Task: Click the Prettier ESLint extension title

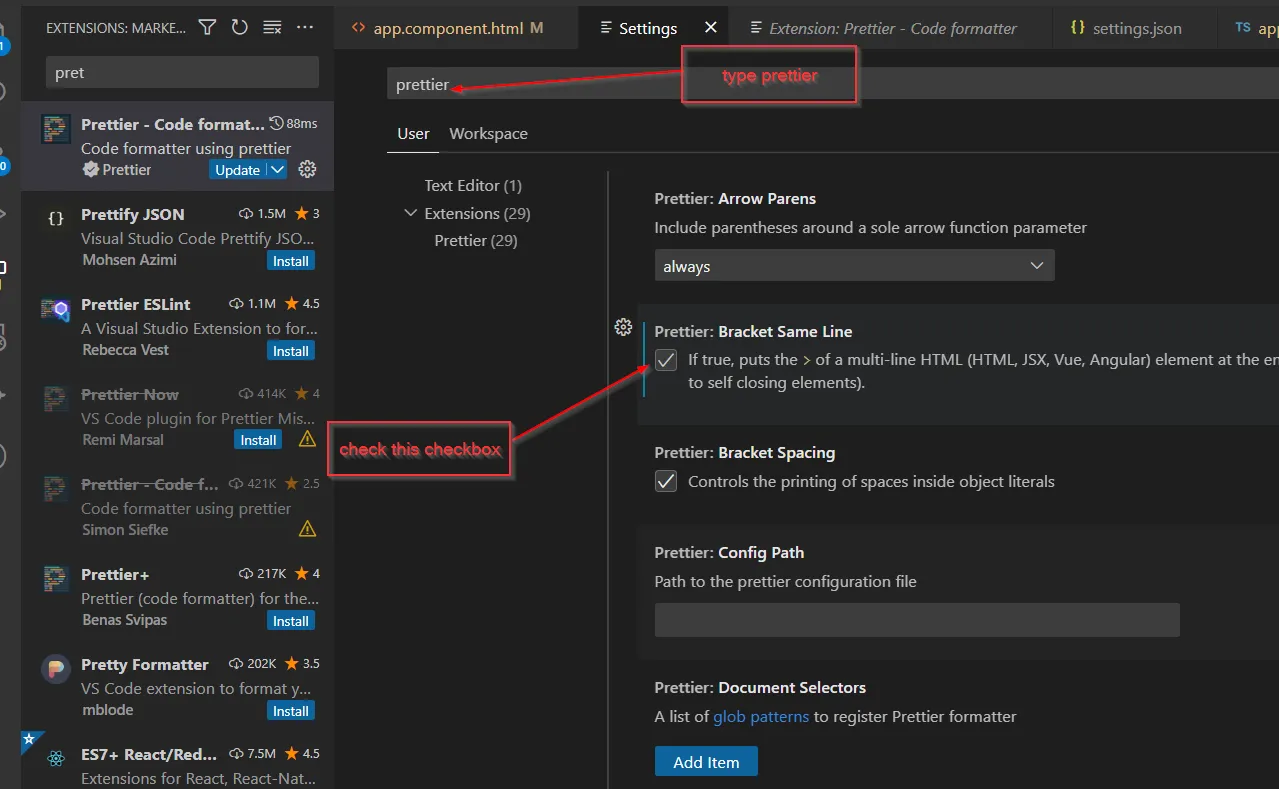Action: point(136,304)
